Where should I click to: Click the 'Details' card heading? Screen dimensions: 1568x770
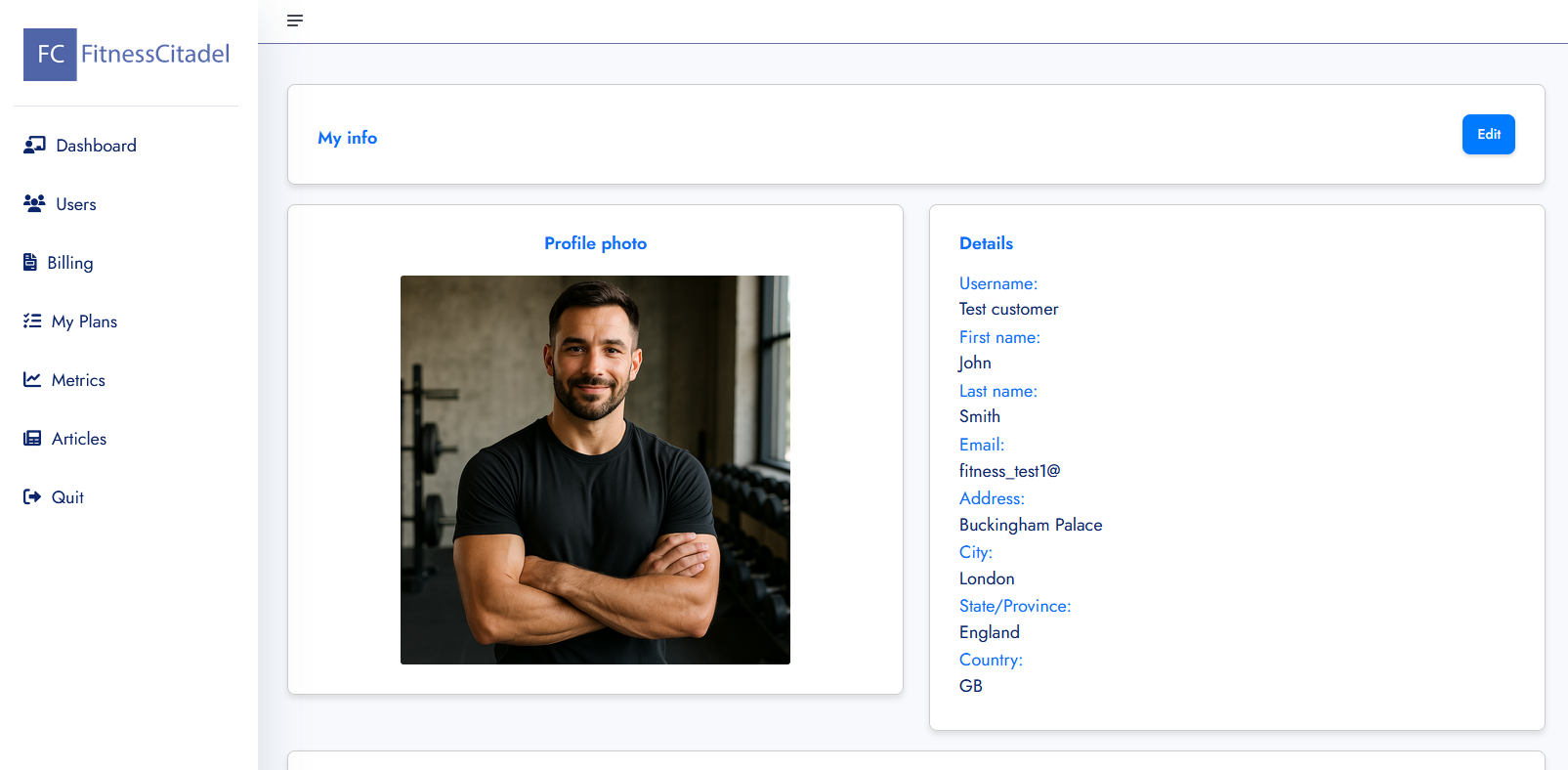click(986, 243)
